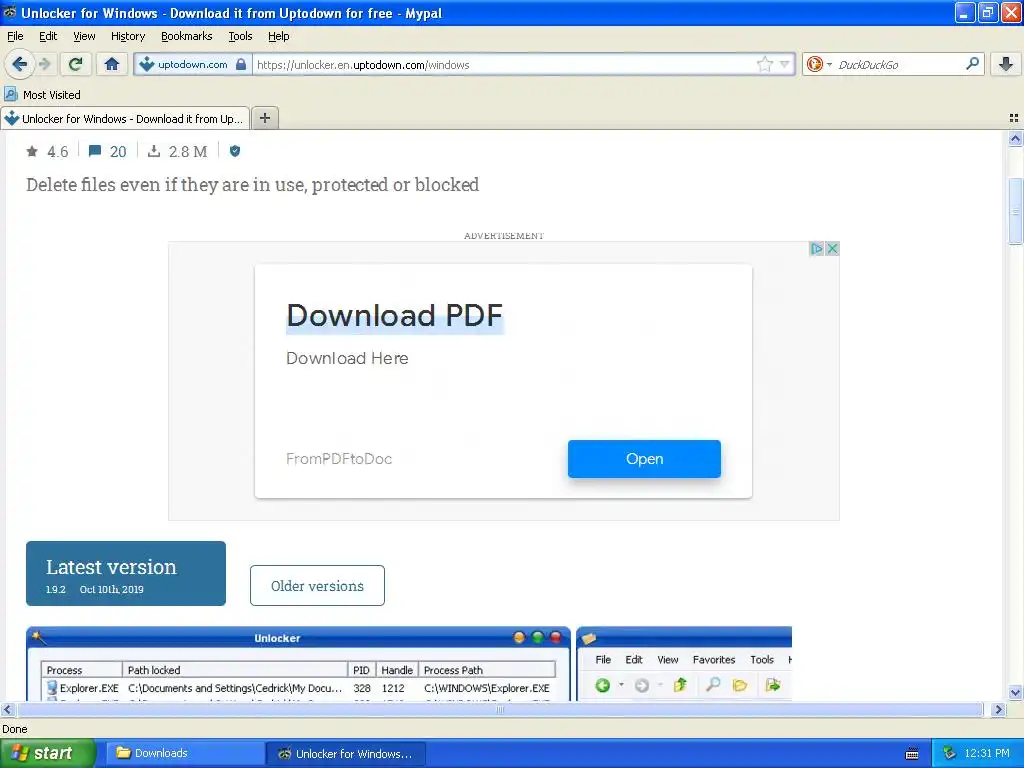Open the Older versions button
Screen dimensions: 1024x768
coord(317,585)
